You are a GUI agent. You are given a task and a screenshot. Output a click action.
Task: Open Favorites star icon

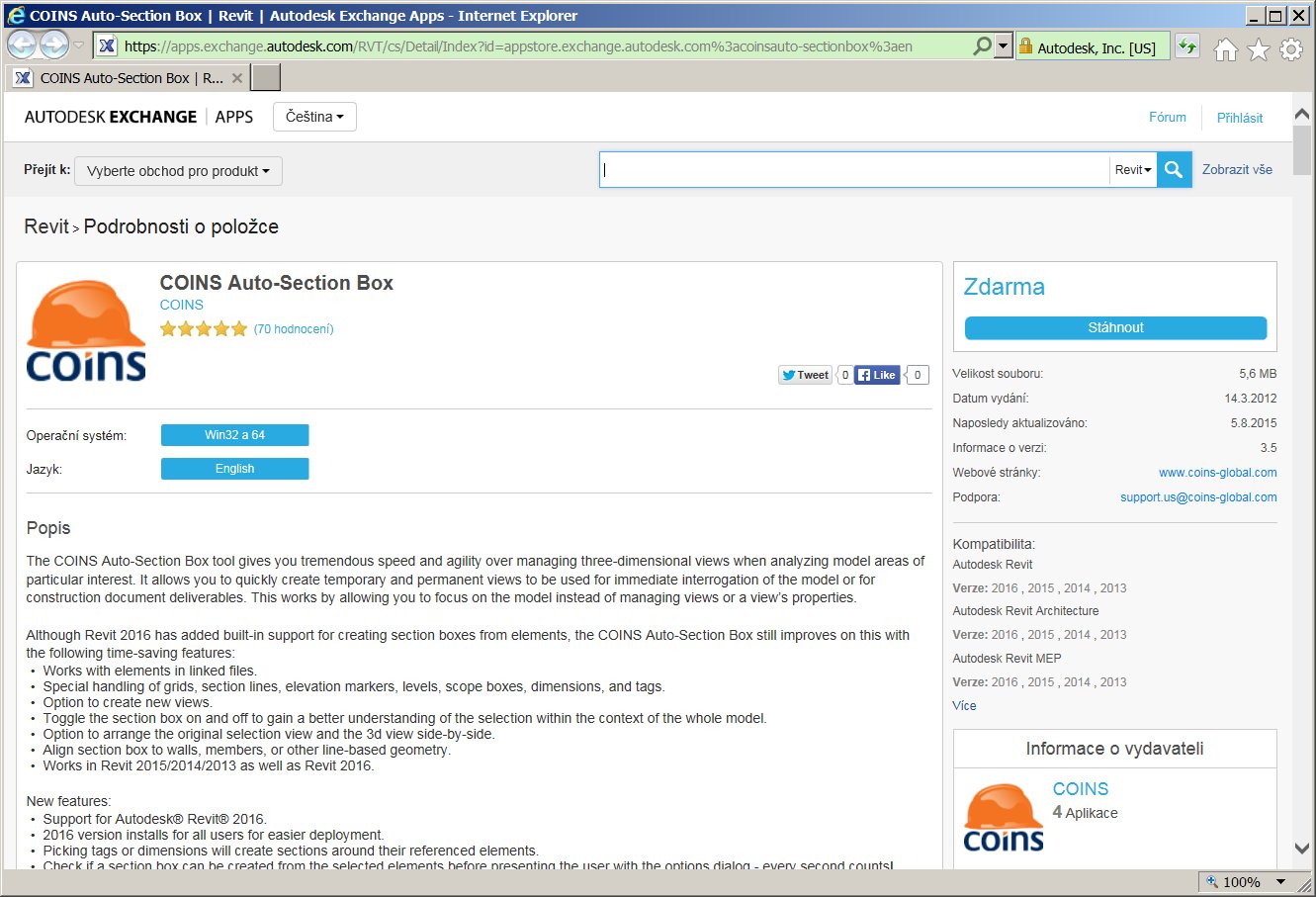tap(1259, 49)
